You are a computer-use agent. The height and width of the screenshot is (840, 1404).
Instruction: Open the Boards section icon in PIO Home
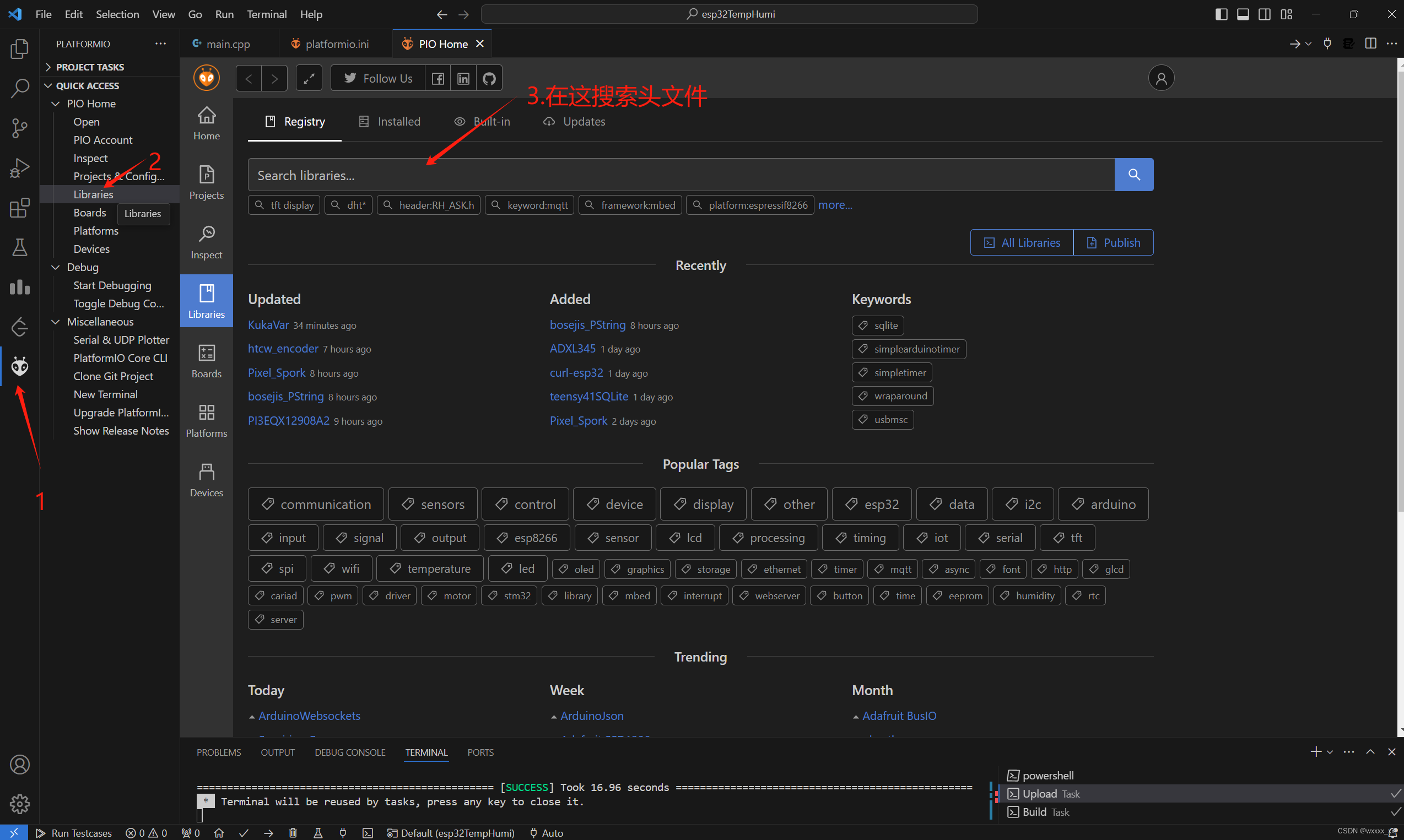(206, 360)
